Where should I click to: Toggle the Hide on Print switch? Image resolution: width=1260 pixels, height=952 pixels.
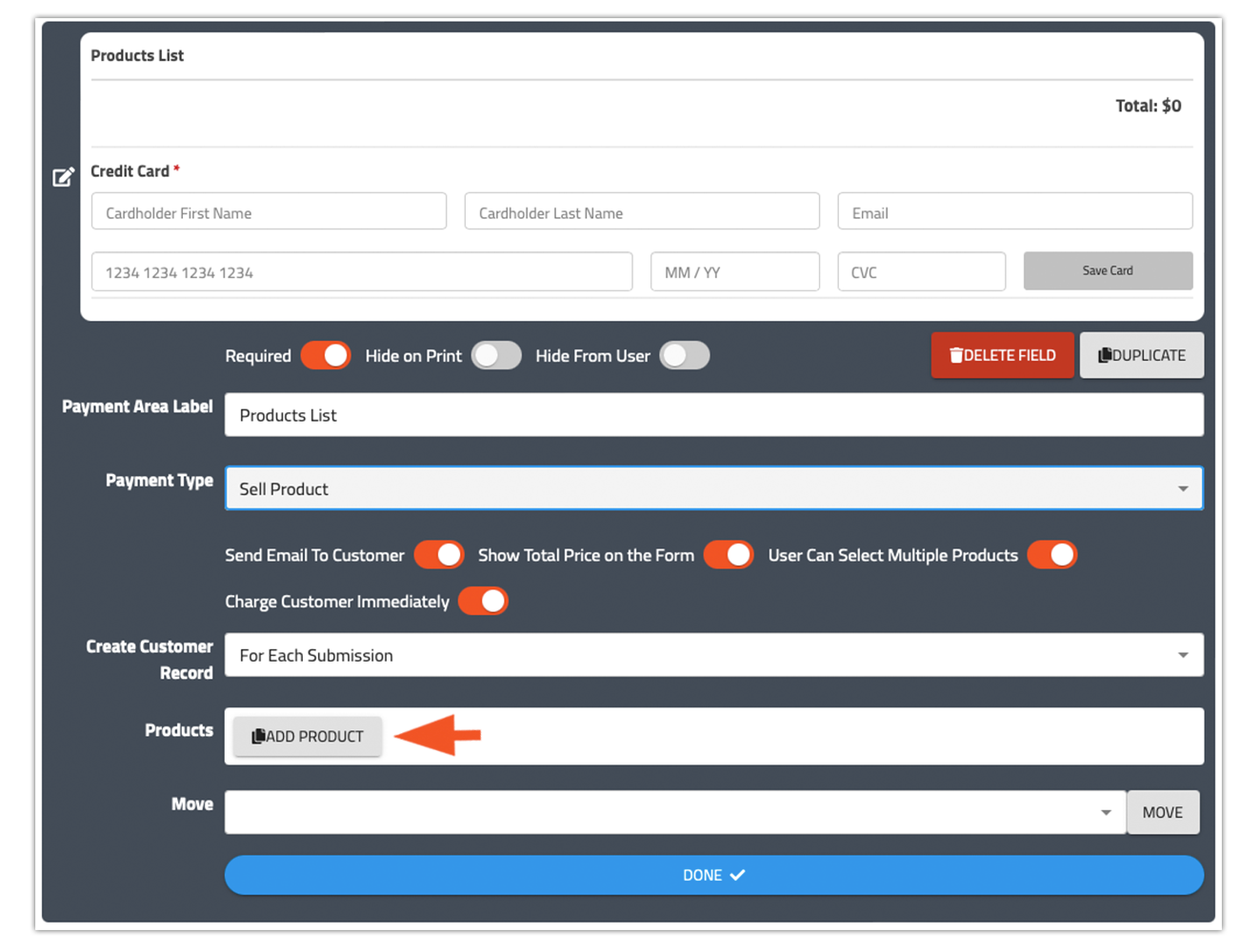[x=496, y=355]
